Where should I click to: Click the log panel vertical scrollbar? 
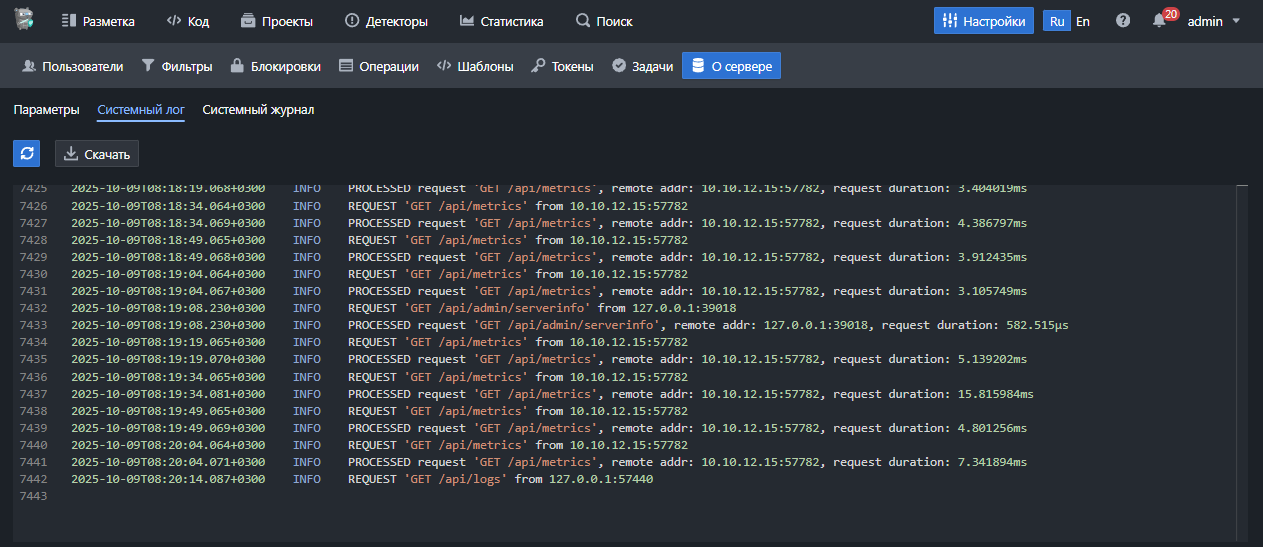(1241, 360)
